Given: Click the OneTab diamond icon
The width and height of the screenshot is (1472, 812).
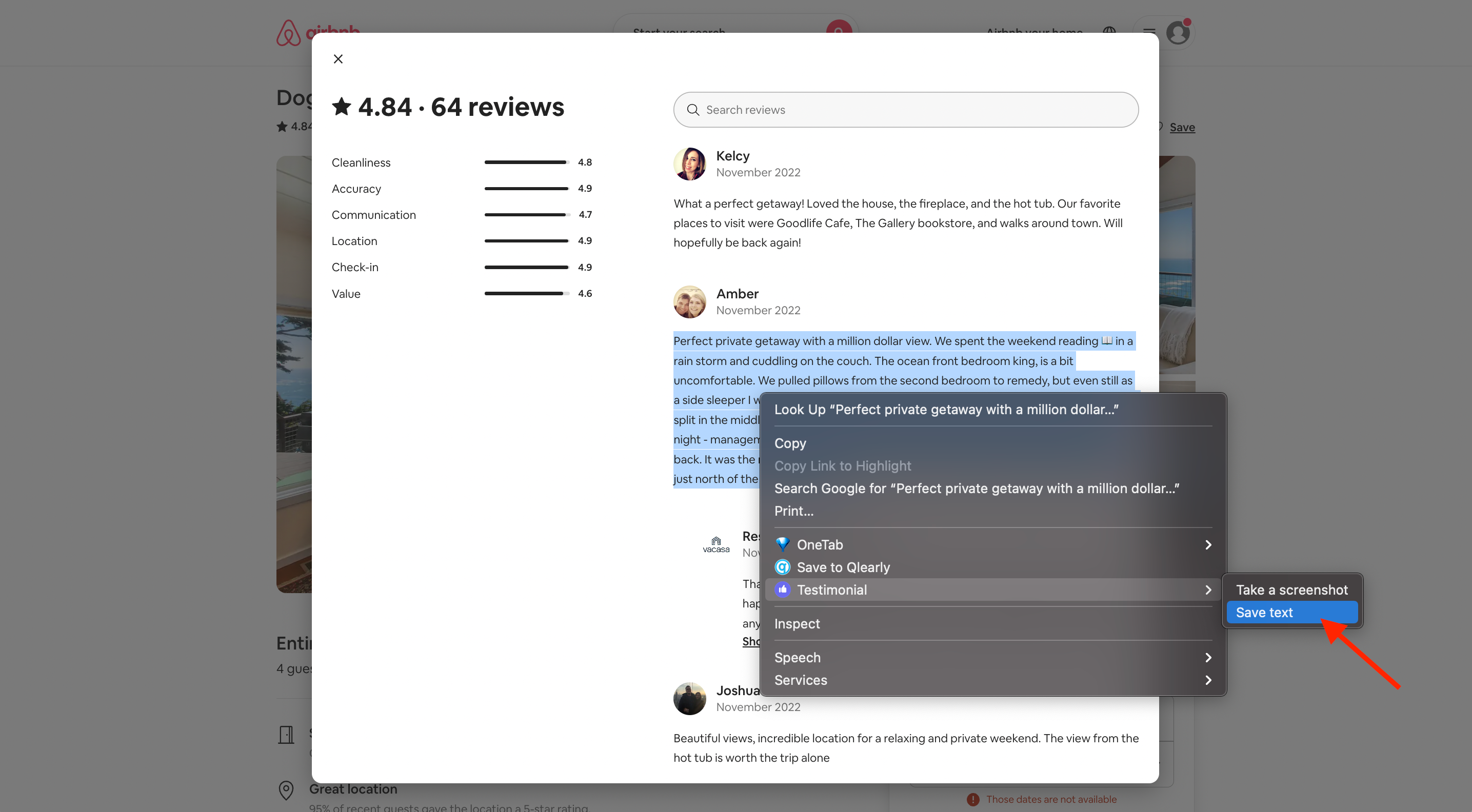Looking at the screenshot, I should 782,544.
